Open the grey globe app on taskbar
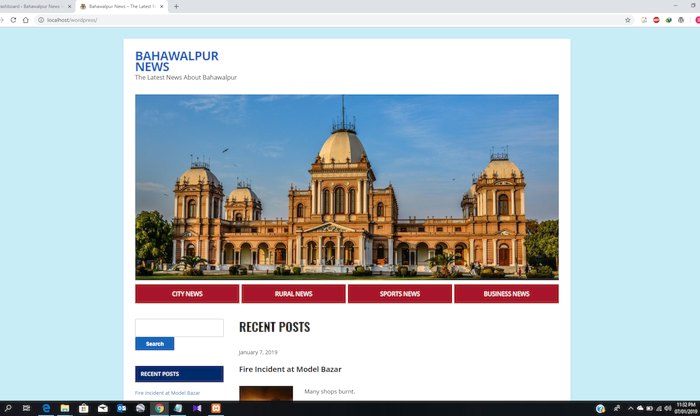Viewport: 700px width, 416px height. 140,408
